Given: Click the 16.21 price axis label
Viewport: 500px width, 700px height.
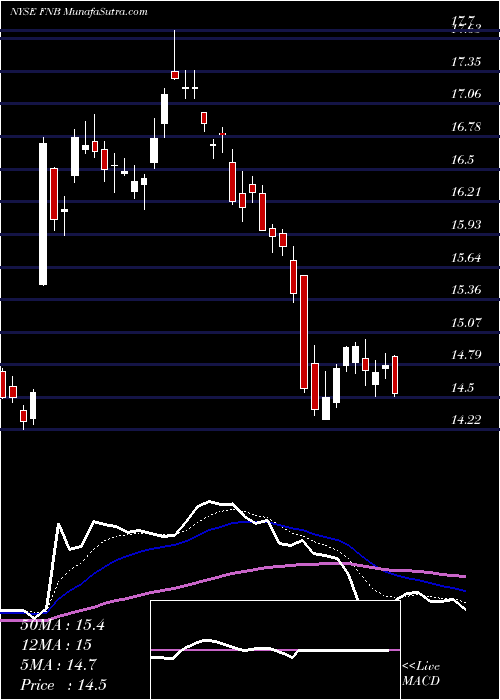Looking at the screenshot, I should (x=466, y=192).
